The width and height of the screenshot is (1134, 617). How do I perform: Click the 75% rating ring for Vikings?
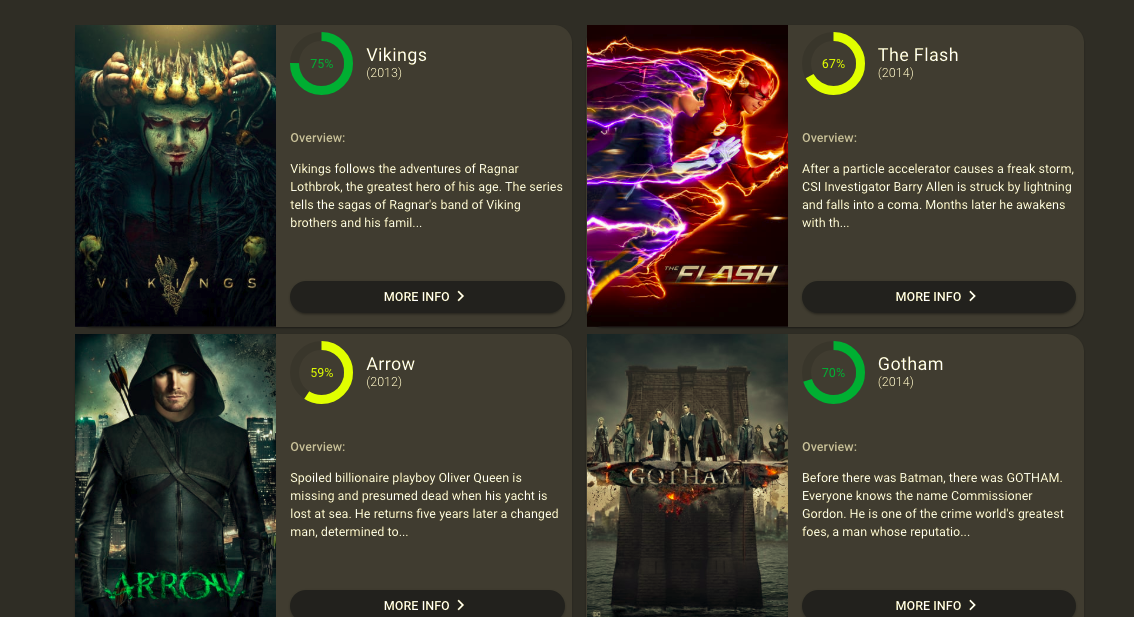click(321, 64)
